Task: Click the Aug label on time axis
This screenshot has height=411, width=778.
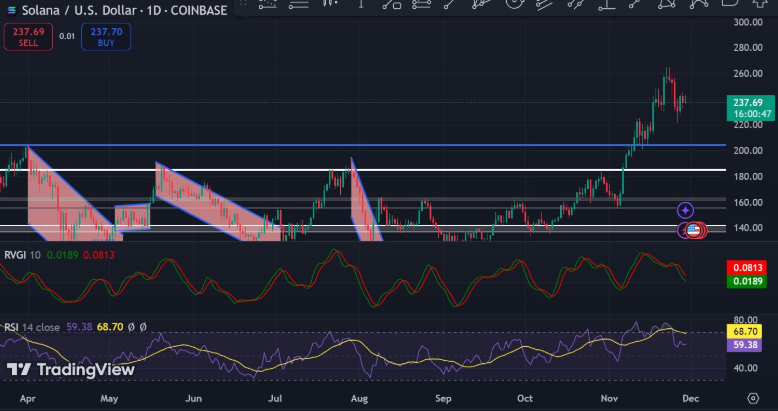Action: (359, 399)
